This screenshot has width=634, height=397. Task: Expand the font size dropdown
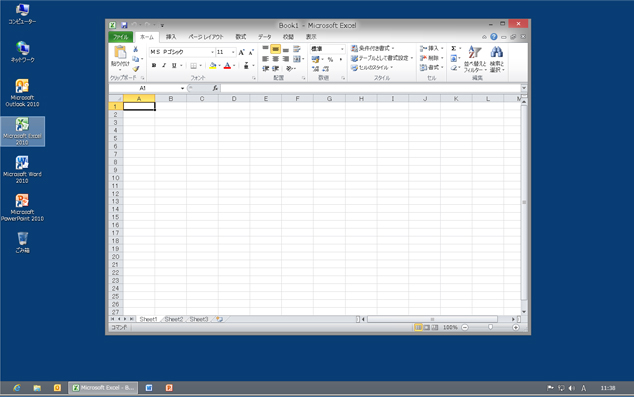tap(233, 52)
